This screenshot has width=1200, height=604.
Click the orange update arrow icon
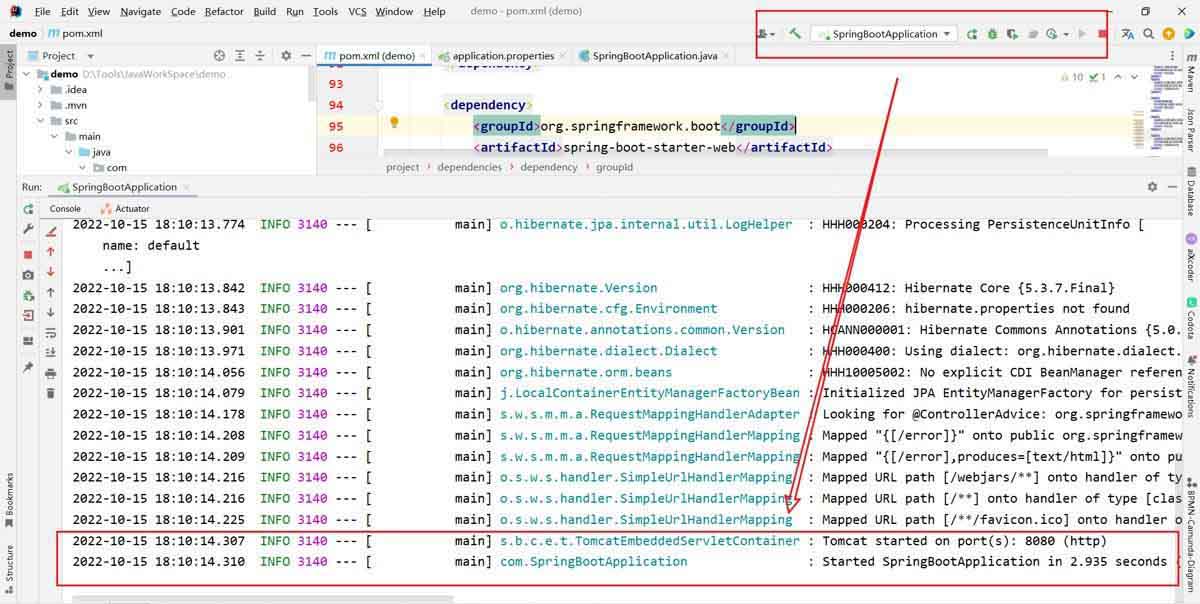click(1168, 34)
